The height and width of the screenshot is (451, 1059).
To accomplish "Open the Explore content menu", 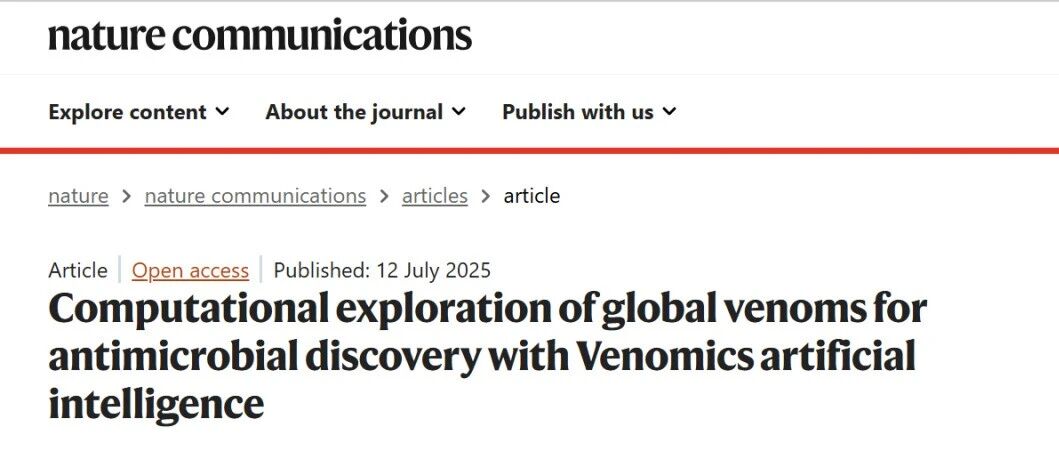I will click(x=139, y=111).
